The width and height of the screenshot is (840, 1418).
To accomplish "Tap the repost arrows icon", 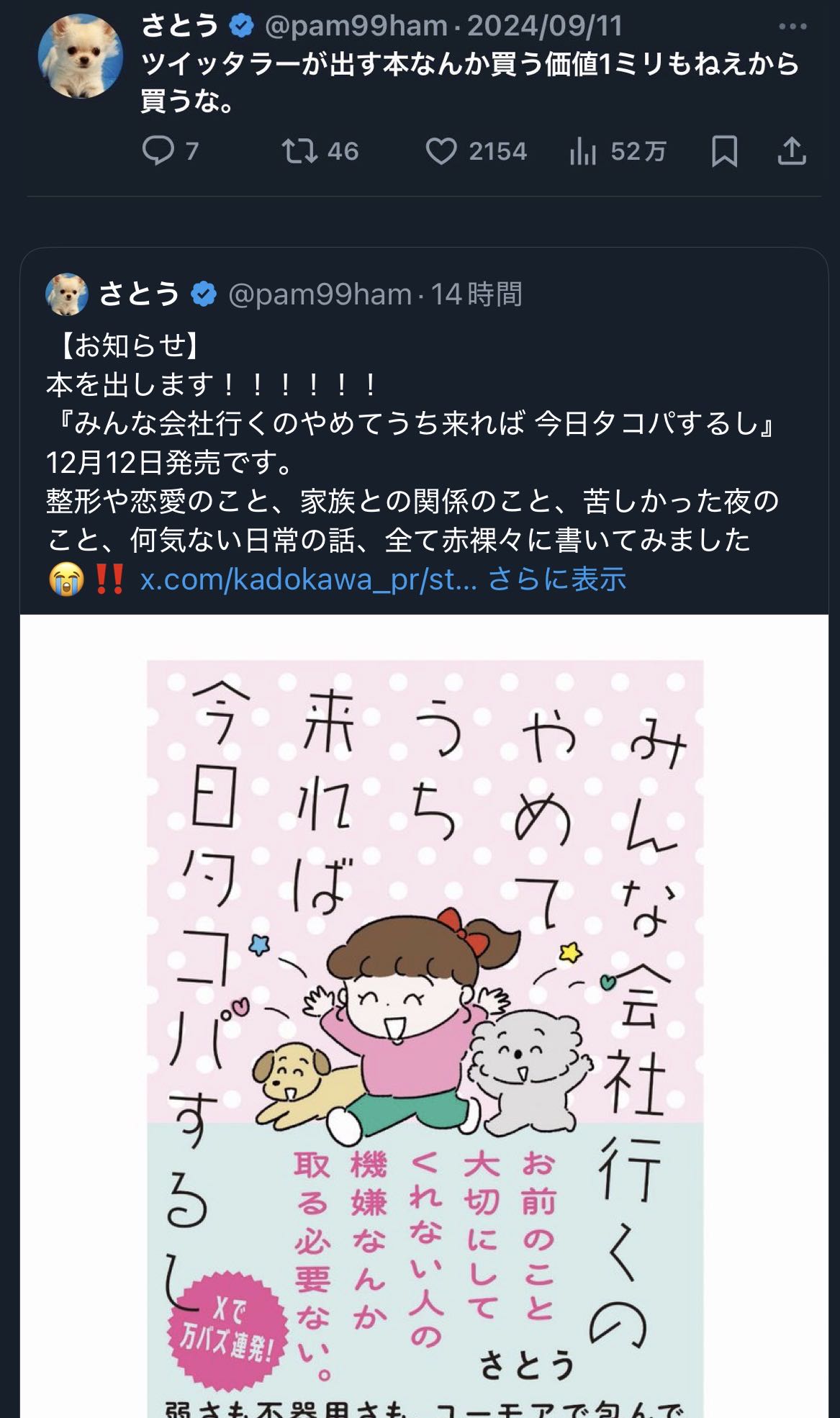I will tap(299, 151).
